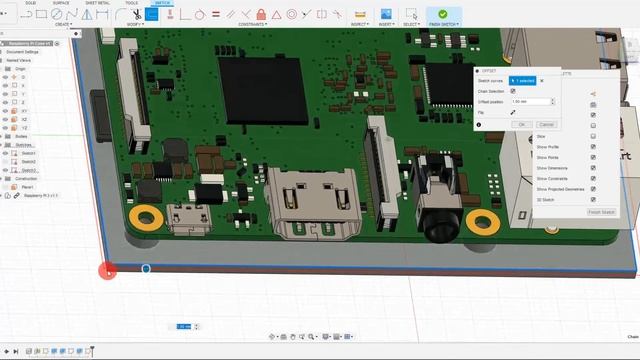Select the active Offset tool

(151, 14)
